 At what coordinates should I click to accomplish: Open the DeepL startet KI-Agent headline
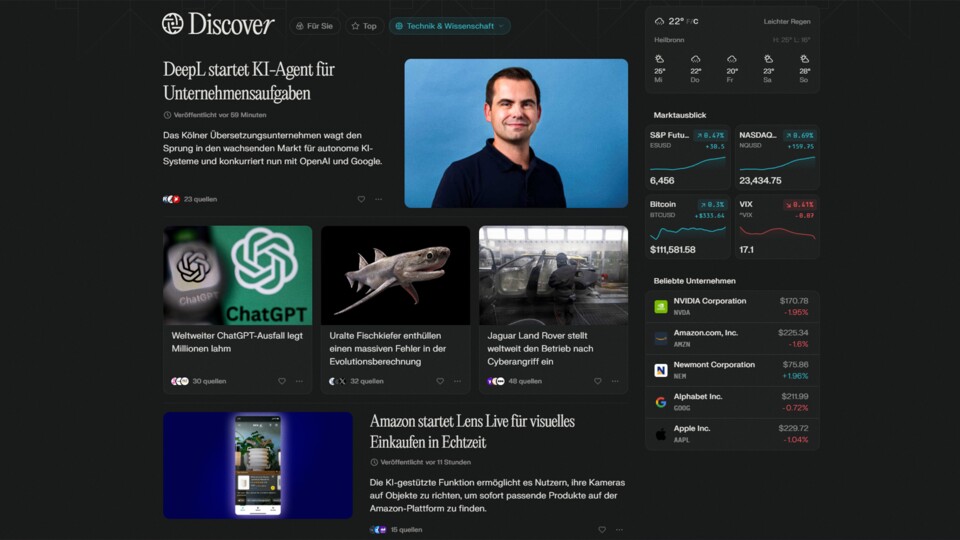click(249, 81)
